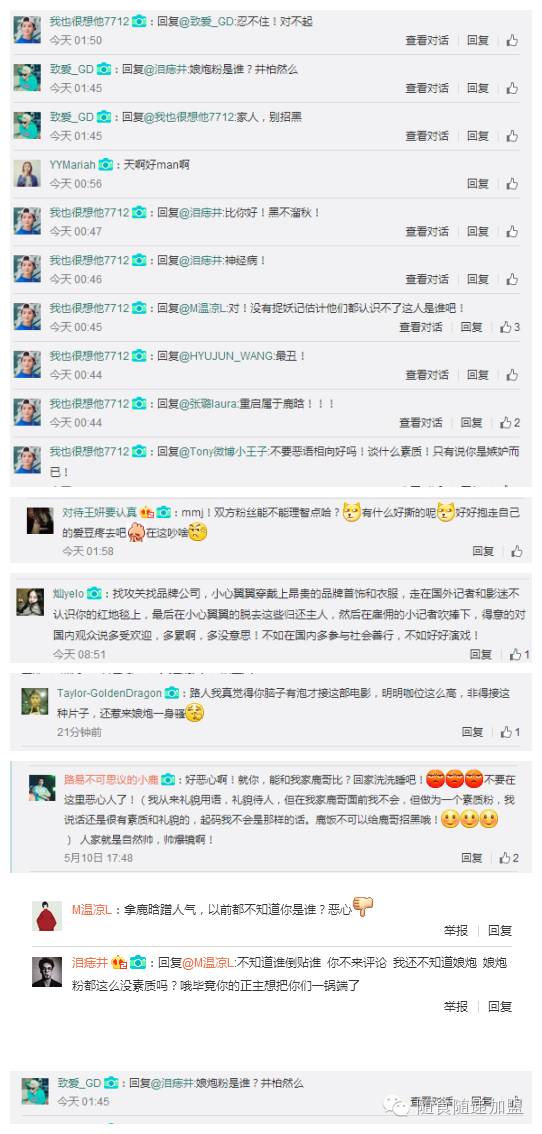The height and width of the screenshot is (1134, 542).
Task: Report M温凉L's comment via 举报
Action: (456, 930)
